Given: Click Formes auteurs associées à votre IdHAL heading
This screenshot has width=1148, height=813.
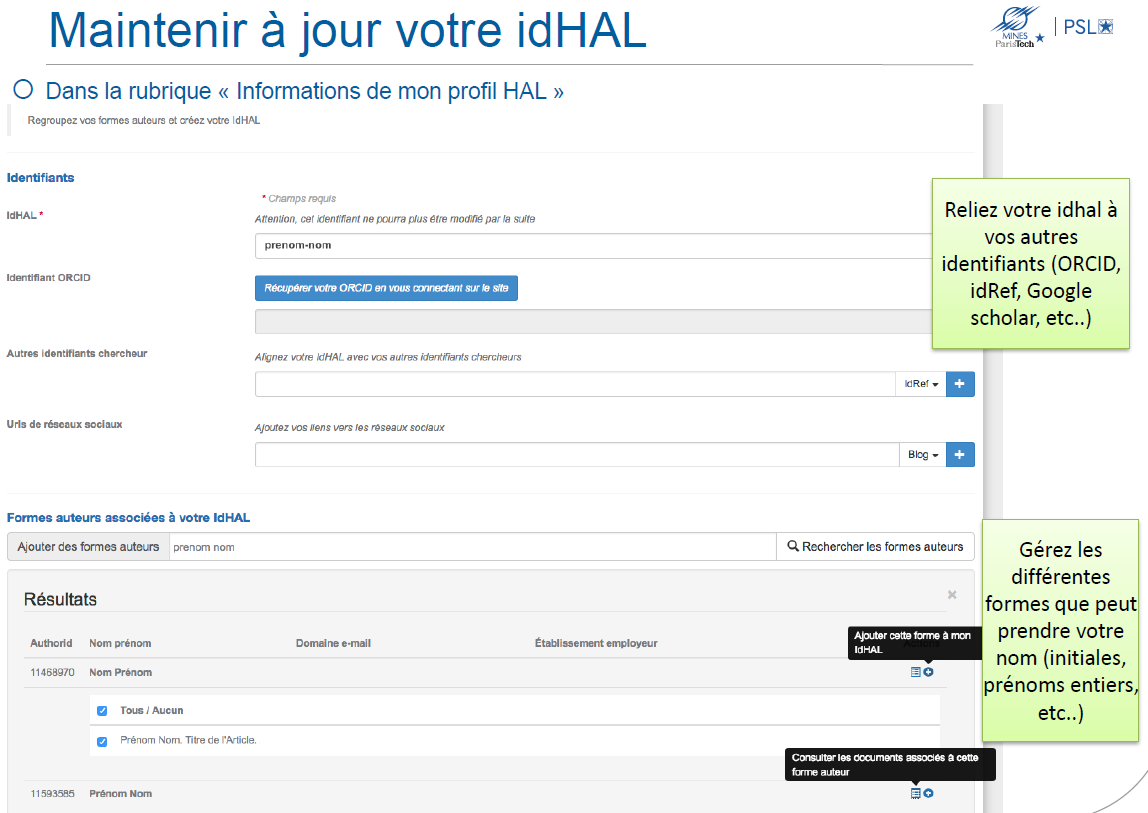Looking at the screenshot, I should [x=128, y=517].
